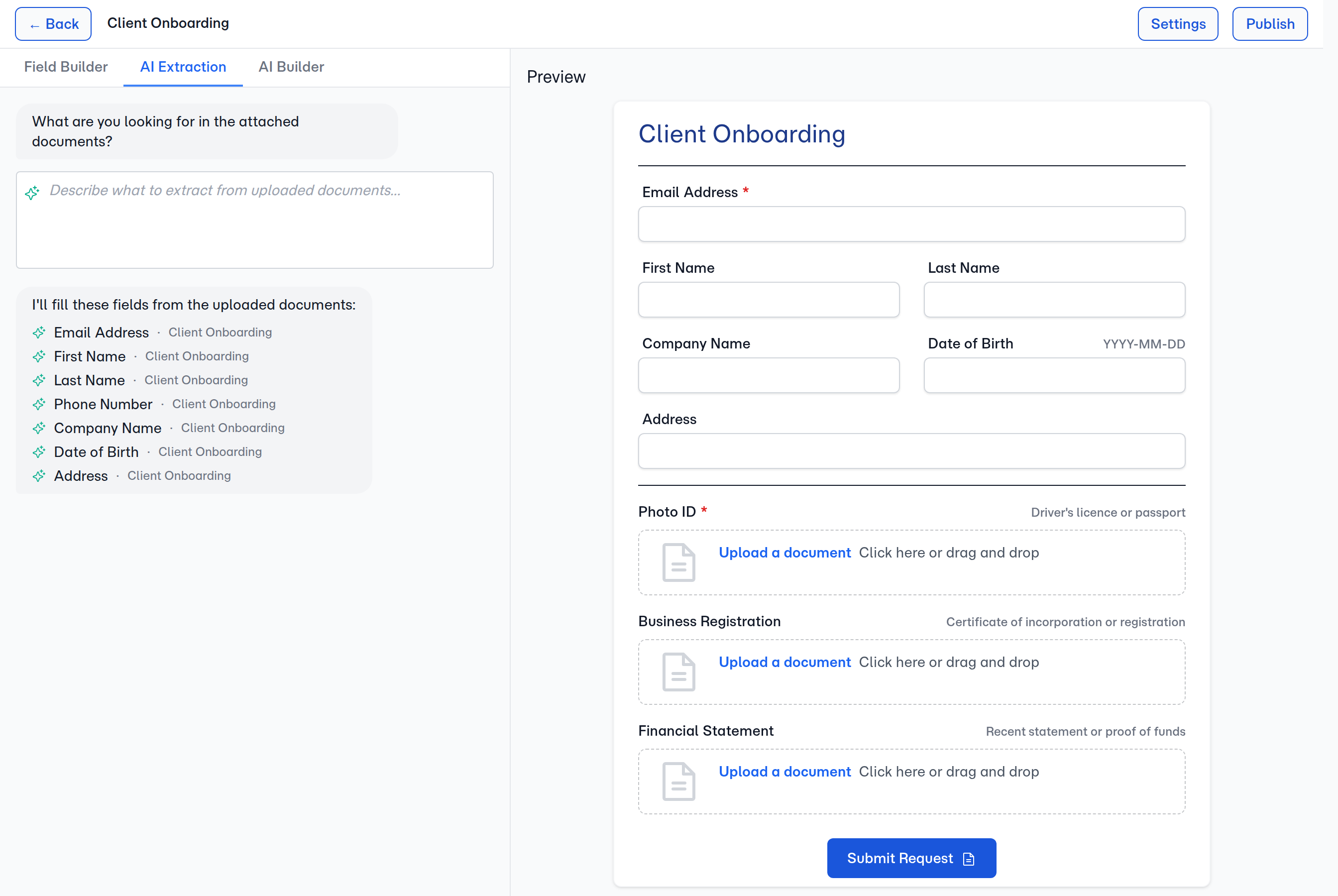Click the Business Registration label
Viewport: 1338px width, 896px height.
tap(709, 621)
